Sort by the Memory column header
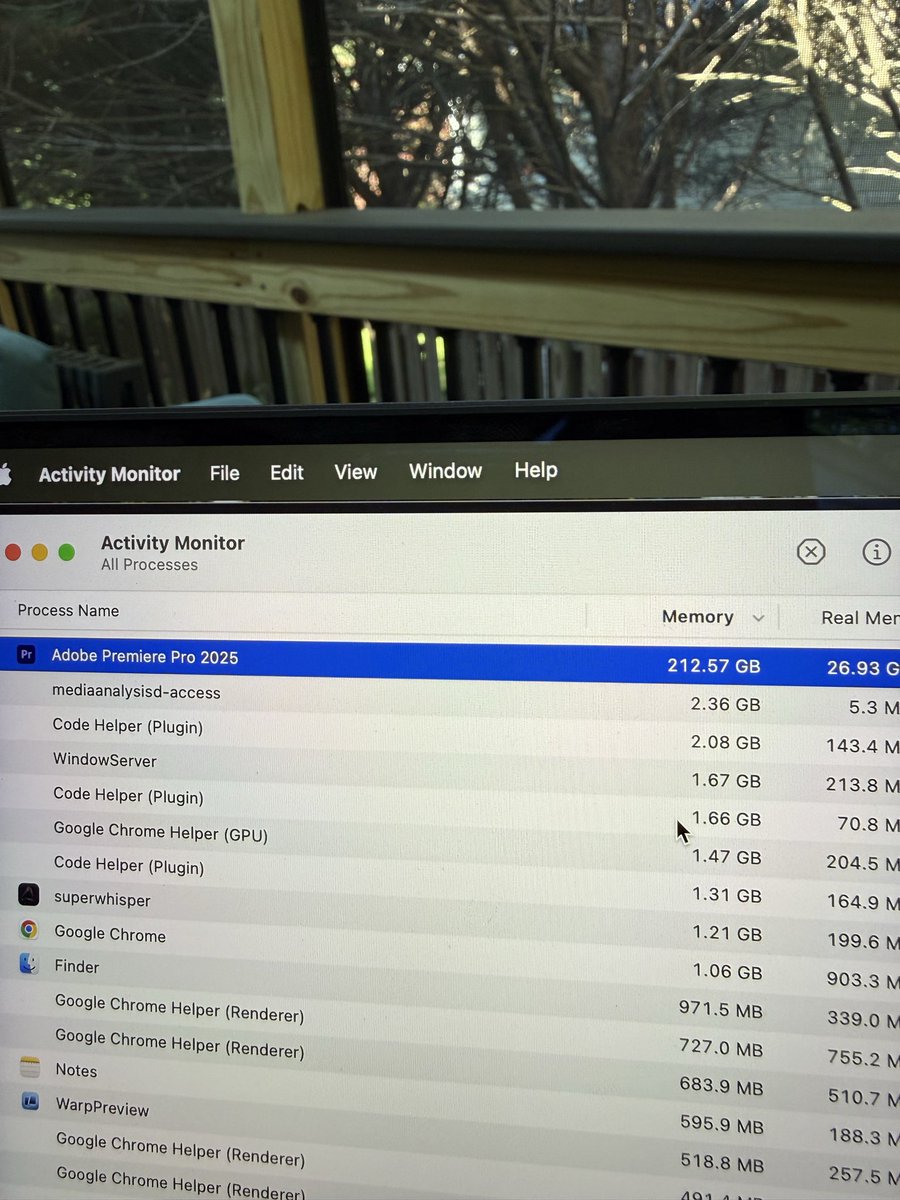This screenshot has width=900, height=1200. [698, 617]
